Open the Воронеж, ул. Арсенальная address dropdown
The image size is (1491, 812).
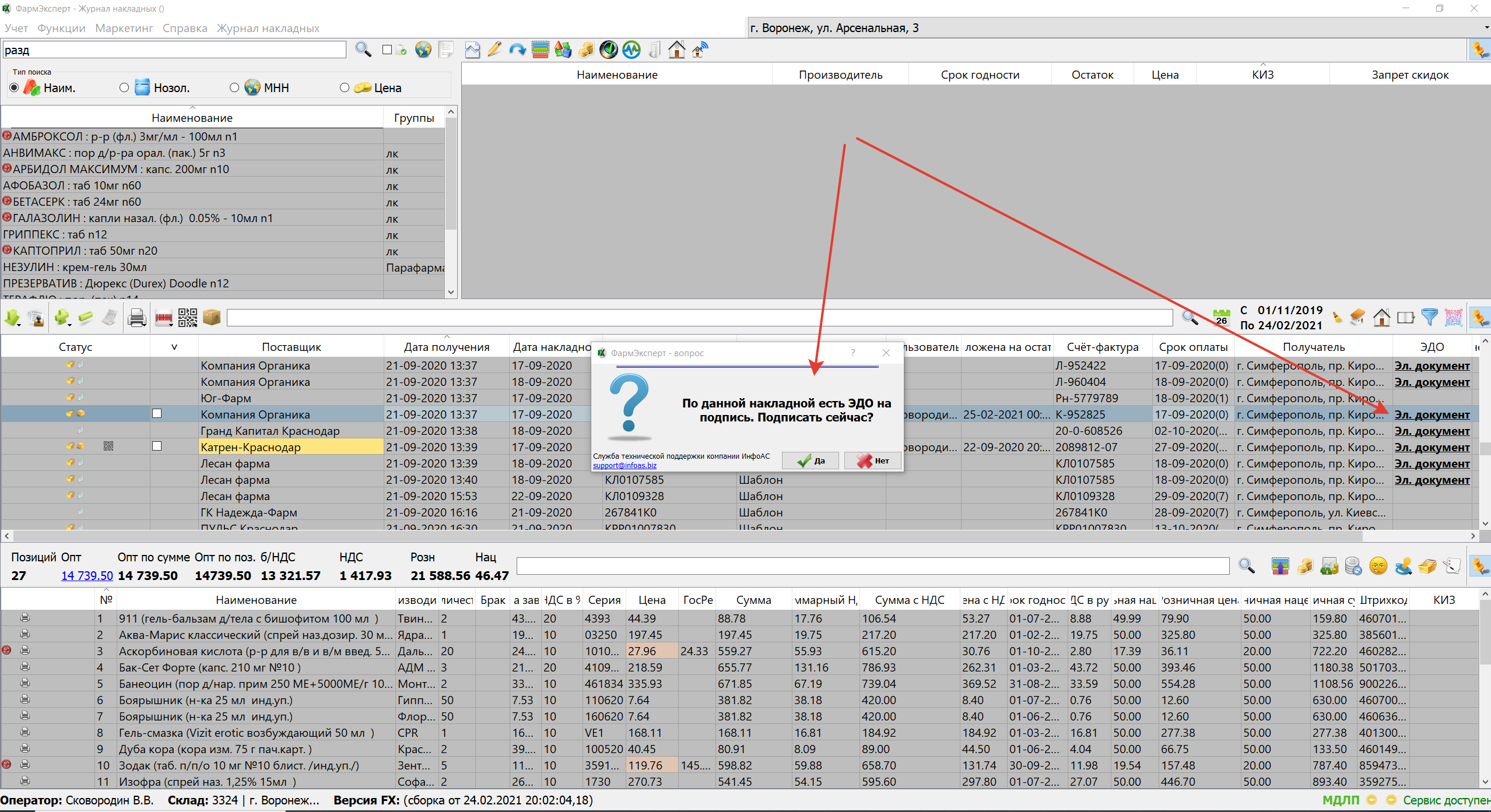point(1485,28)
